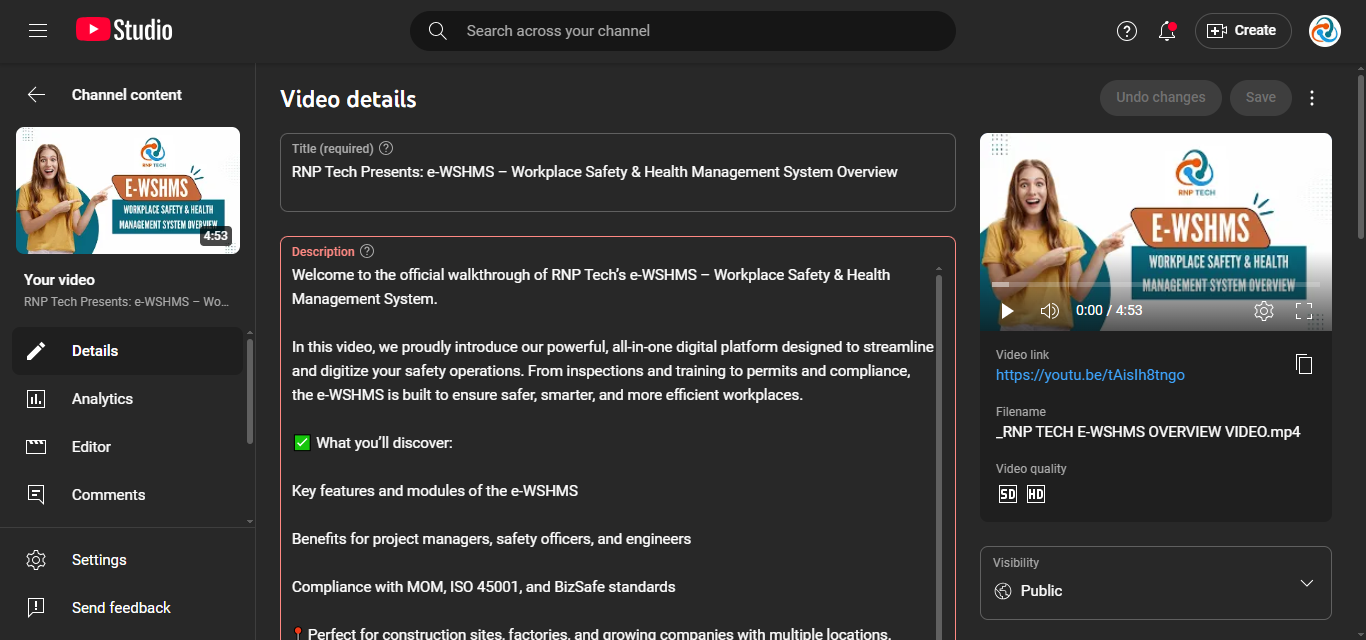The image size is (1366, 640).
Task: Click the Title text field
Action: 616,173
